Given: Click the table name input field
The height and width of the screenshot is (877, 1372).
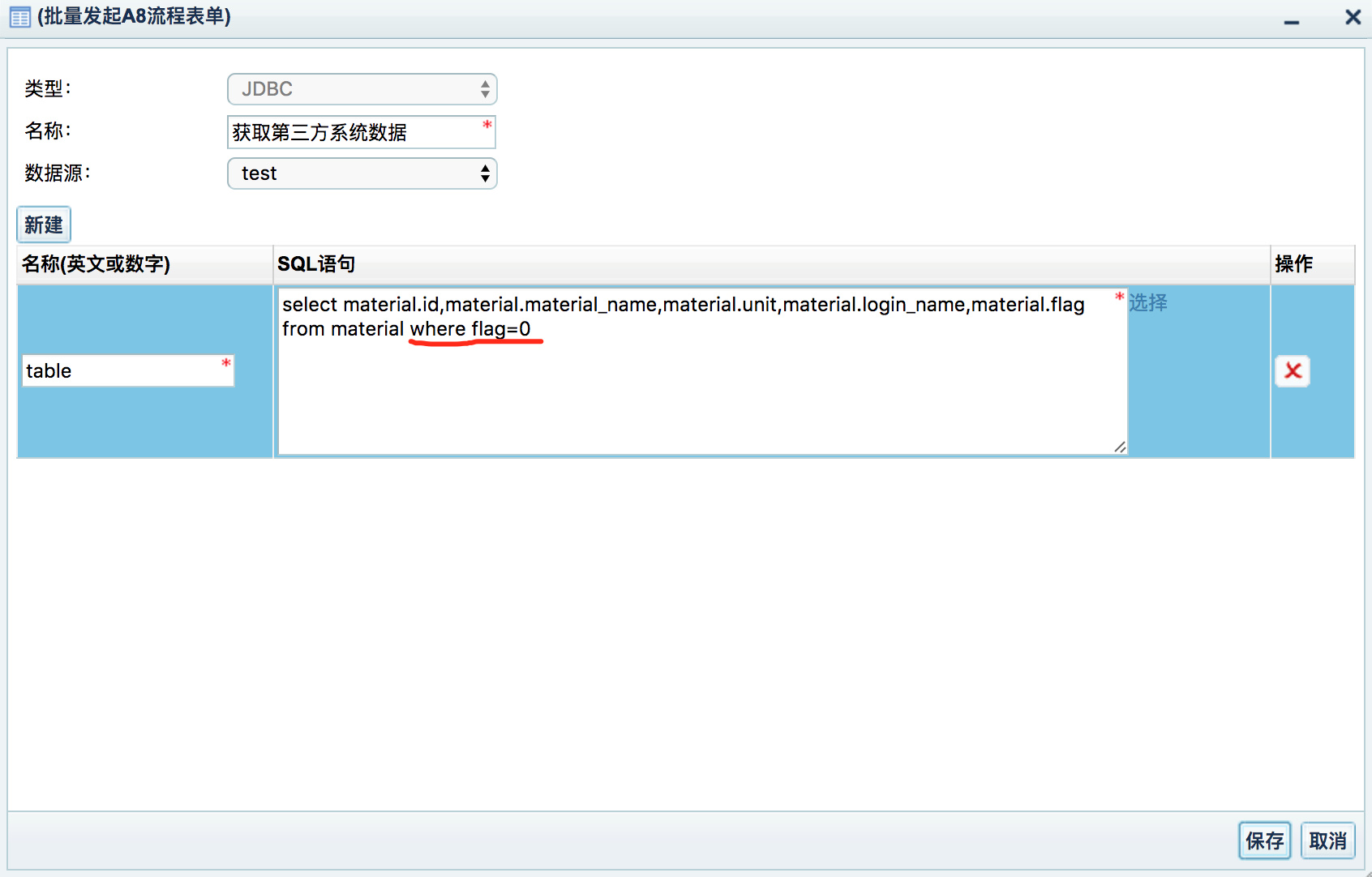Looking at the screenshot, I should pos(128,370).
